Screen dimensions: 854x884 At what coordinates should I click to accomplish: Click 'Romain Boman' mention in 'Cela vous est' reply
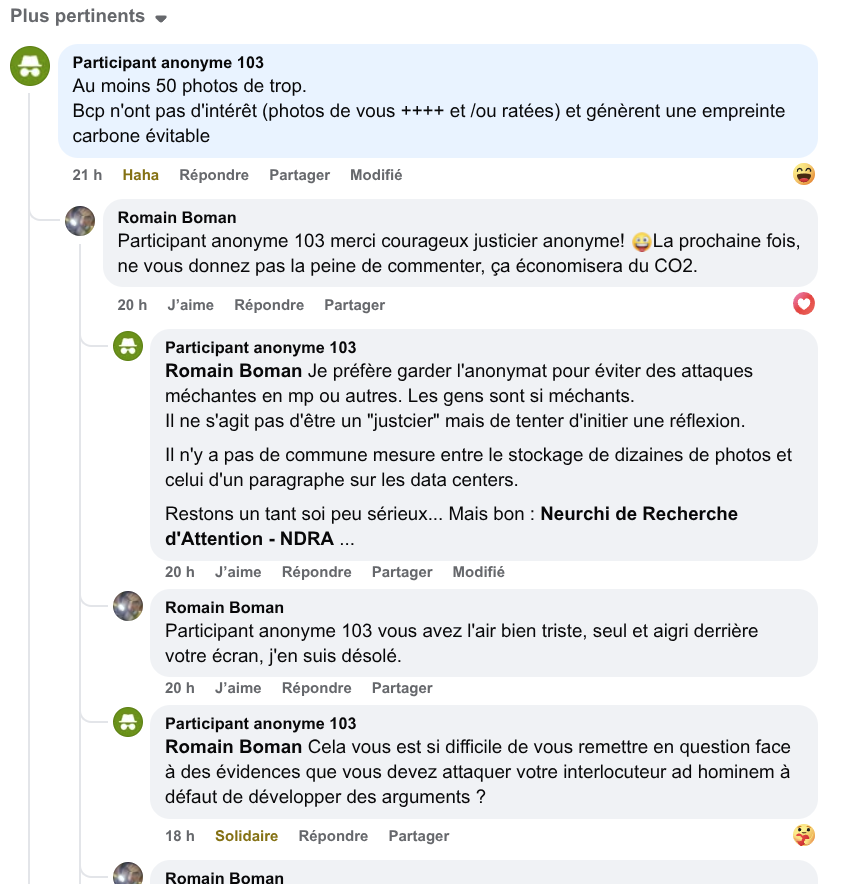pos(233,747)
